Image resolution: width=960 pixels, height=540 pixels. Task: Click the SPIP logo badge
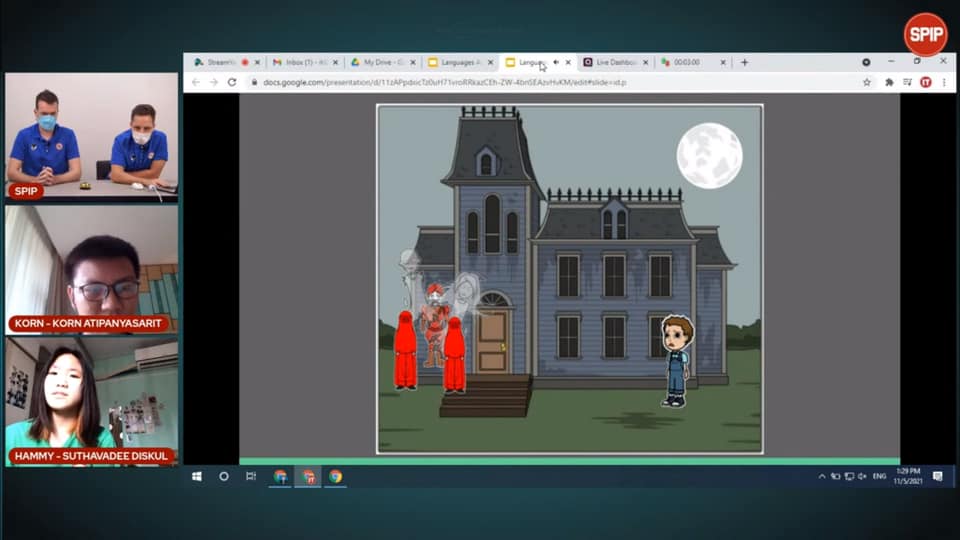point(926,34)
